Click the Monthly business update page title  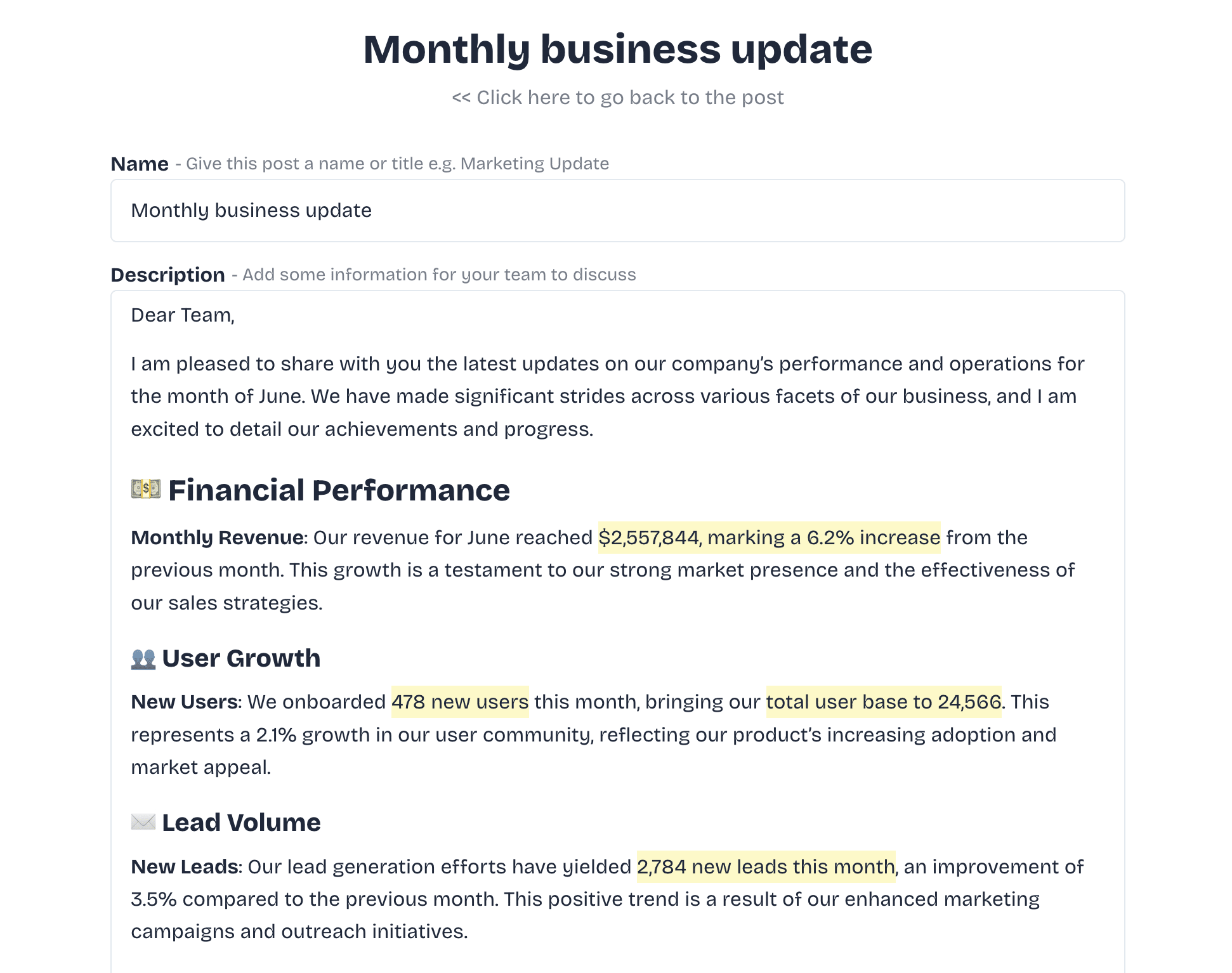pos(617,49)
